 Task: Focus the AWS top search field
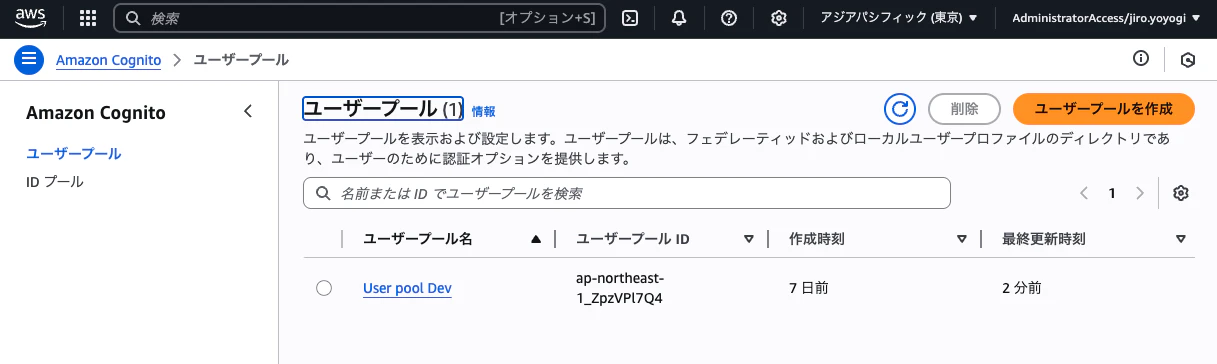pyautogui.click(x=359, y=18)
